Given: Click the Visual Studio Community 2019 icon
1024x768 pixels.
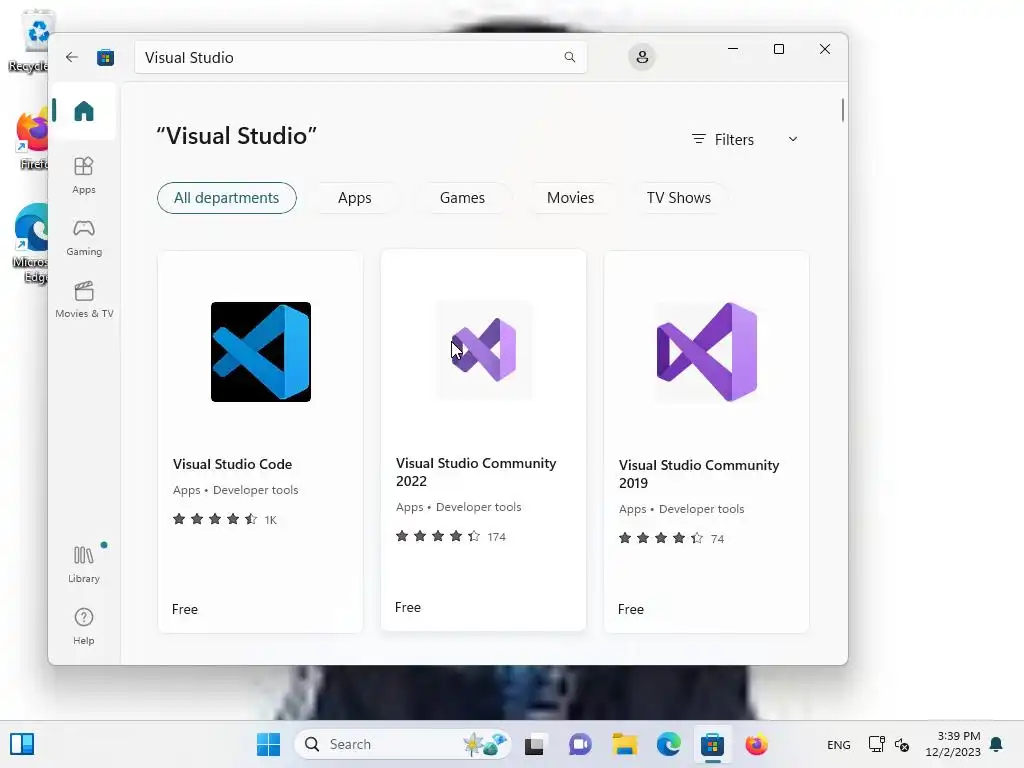Looking at the screenshot, I should point(707,352).
